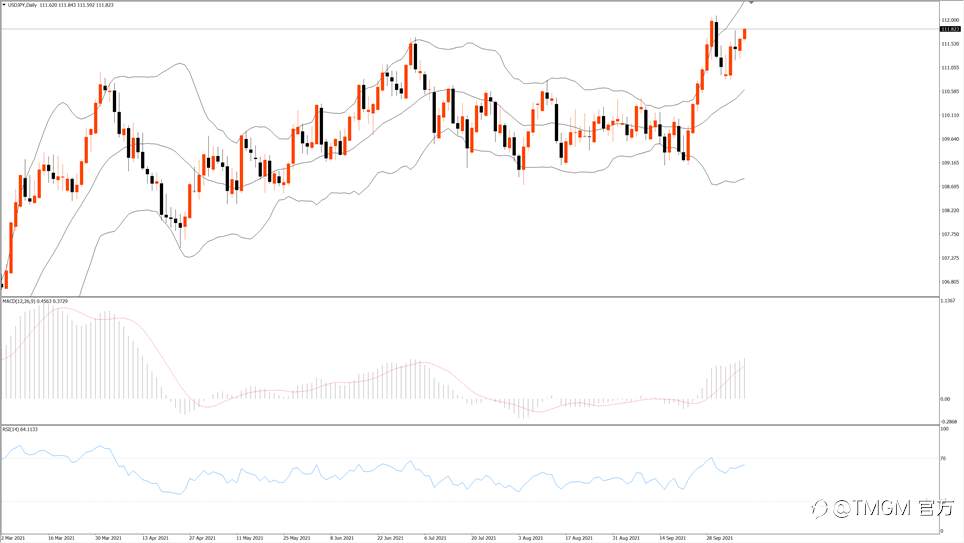Click the 107.275 price axis label

coord(950,258)
